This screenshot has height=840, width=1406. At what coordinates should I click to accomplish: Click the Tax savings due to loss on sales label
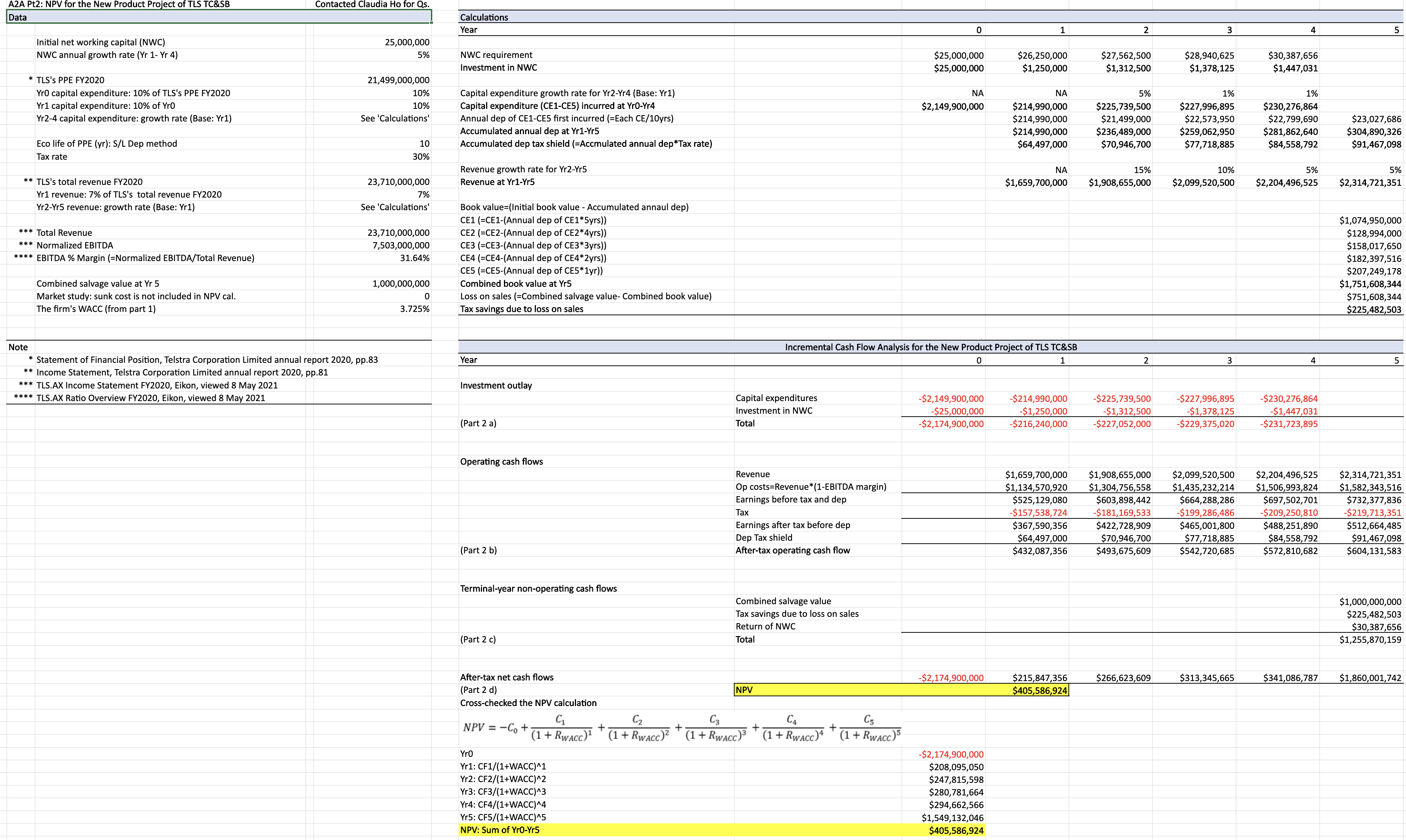pos(796,613)
